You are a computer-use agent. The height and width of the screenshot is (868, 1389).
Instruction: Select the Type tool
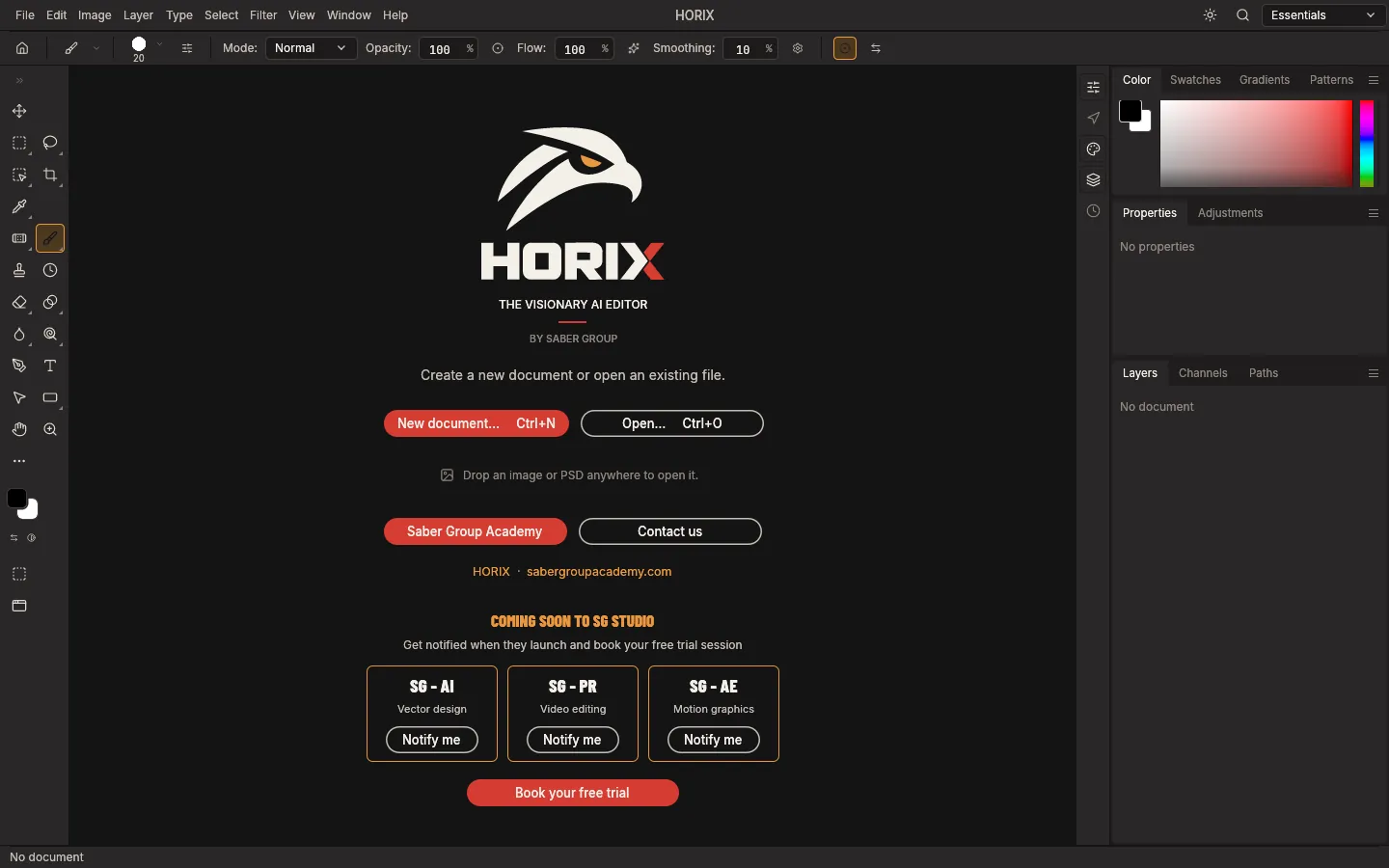point(50,366)
